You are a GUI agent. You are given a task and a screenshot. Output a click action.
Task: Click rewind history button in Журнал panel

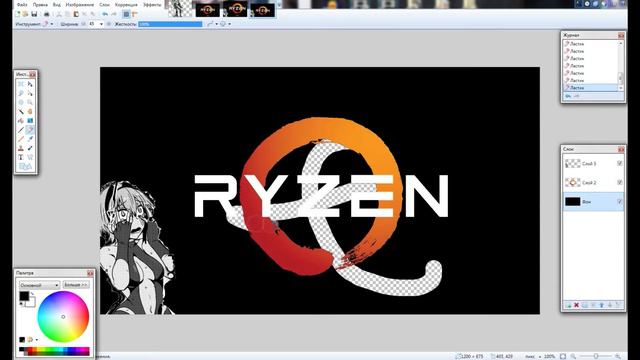pyautogui.click(x=568, y=96)
